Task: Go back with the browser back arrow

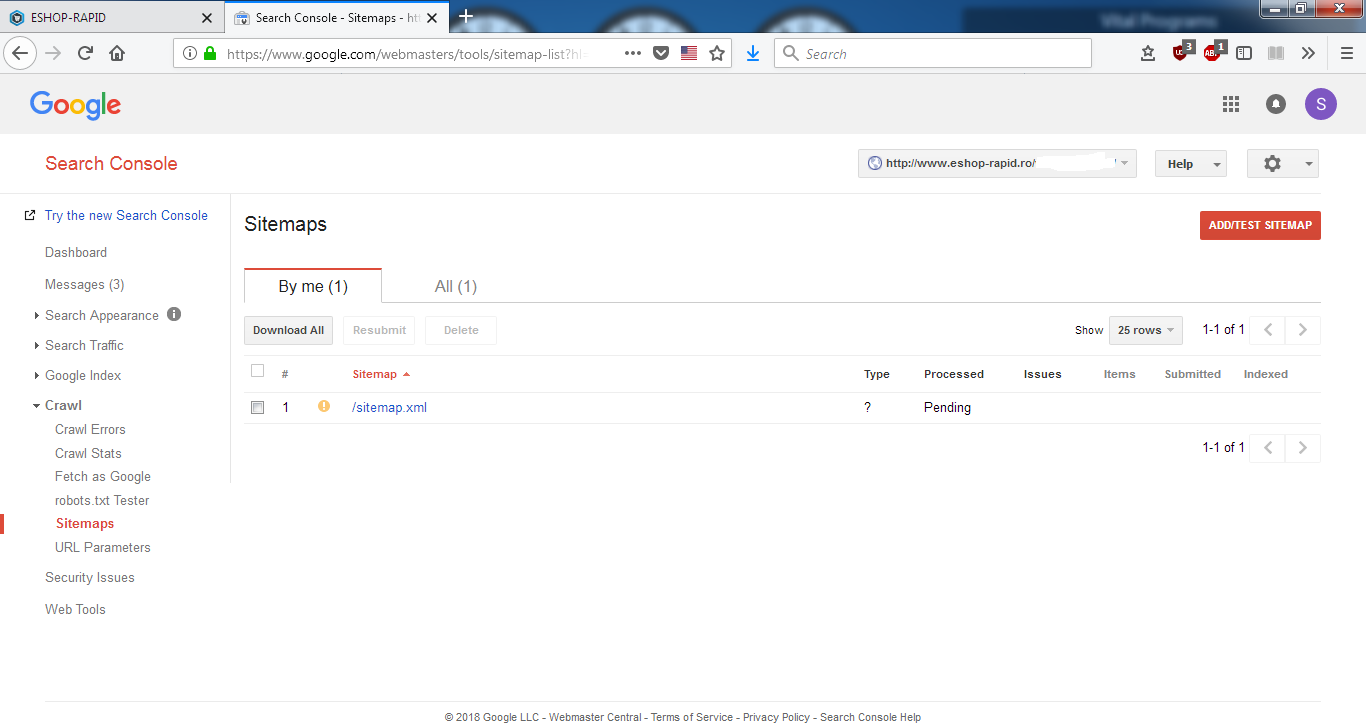Action: point(21,54)
